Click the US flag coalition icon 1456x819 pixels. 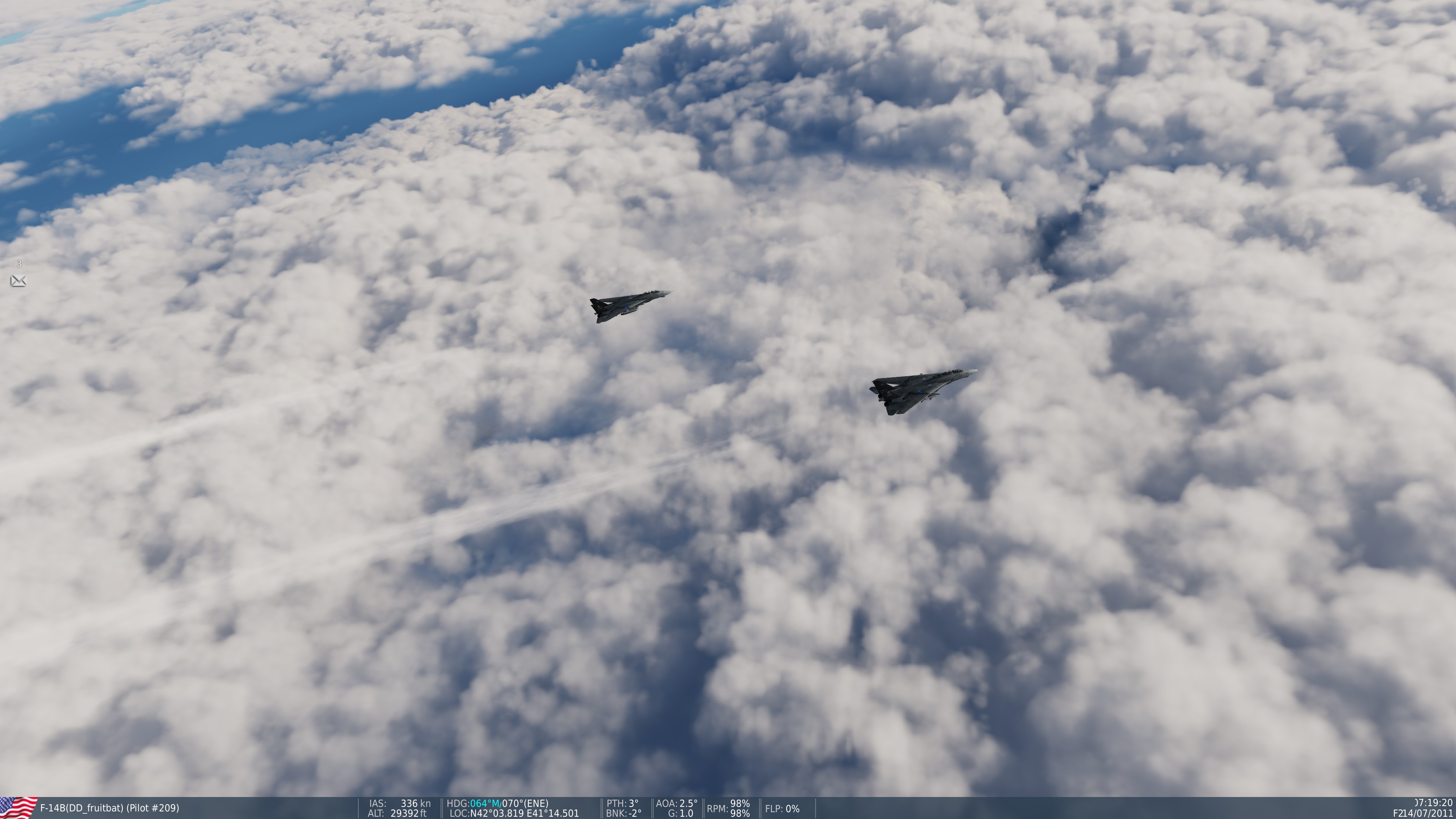(18, 808)
